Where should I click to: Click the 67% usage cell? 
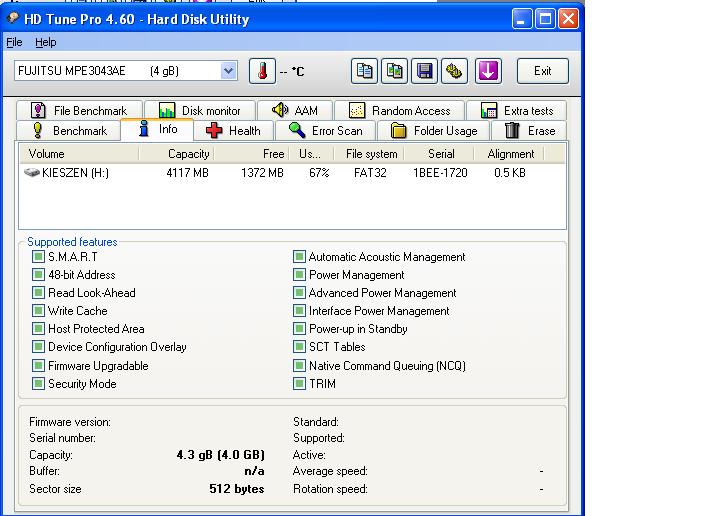[x=319, y=173]
